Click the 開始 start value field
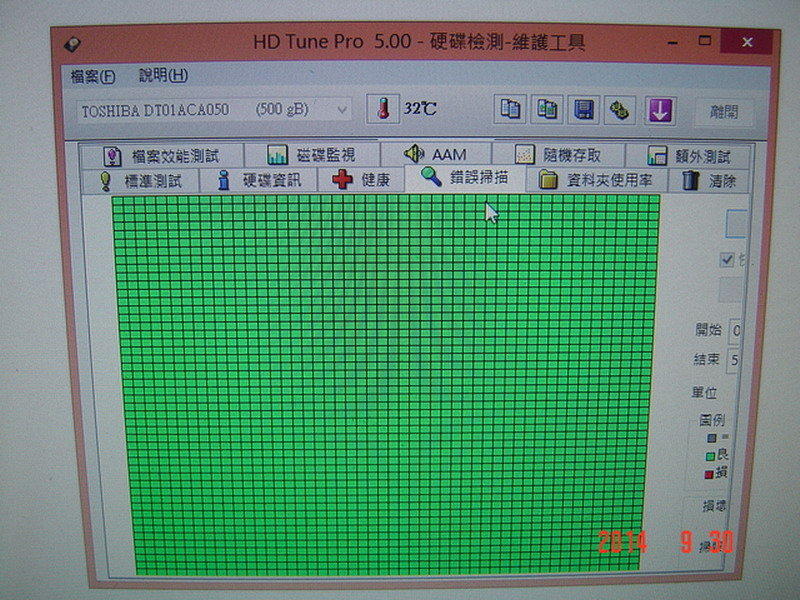This screenshot has width=800, height=600. pos(735,331)
